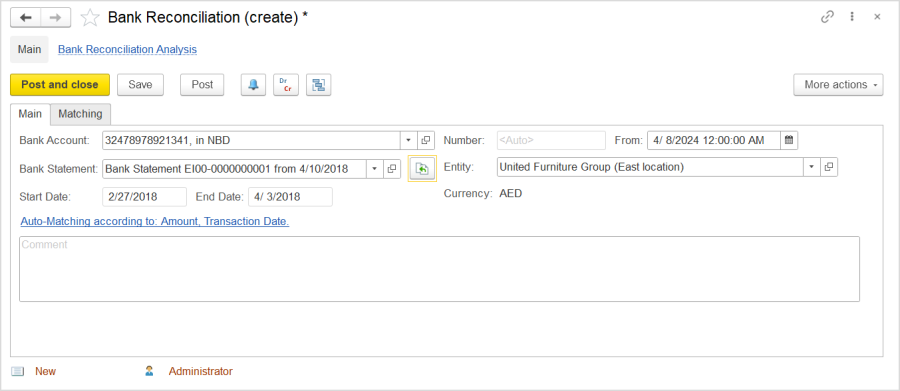This screenshot has height=391, width=900.
Task: Open the calendar picker for From date
Action: tap(789, 140)
